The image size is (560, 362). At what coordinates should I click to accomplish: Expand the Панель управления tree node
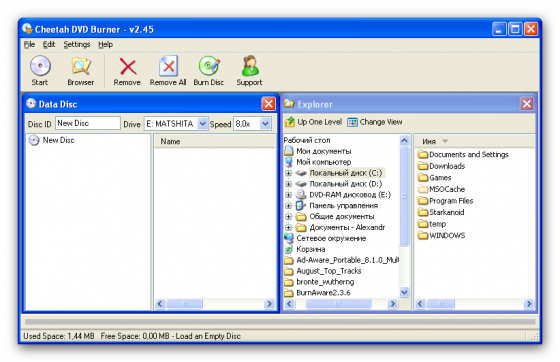pyautogui.click(x=288, y=206)
